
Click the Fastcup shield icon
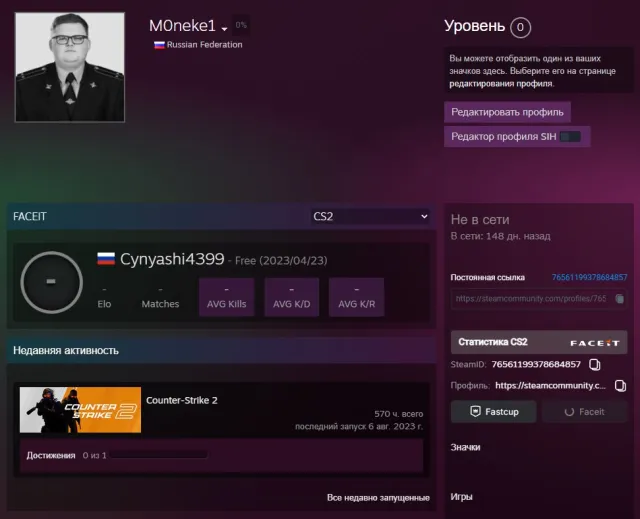point(476,412)
